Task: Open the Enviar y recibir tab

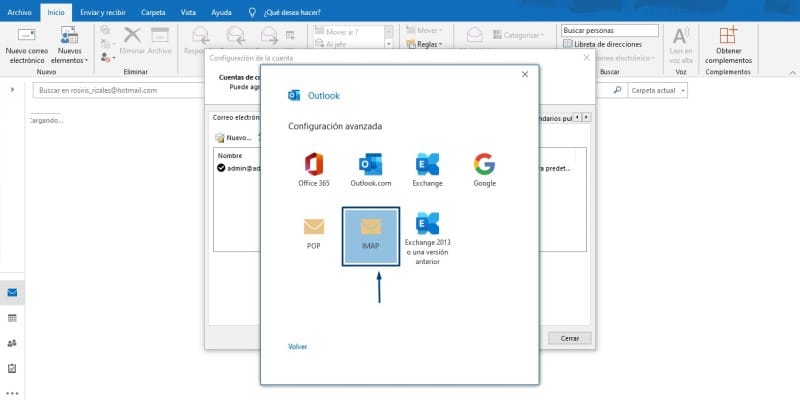Action: click(x=103, y=12)
